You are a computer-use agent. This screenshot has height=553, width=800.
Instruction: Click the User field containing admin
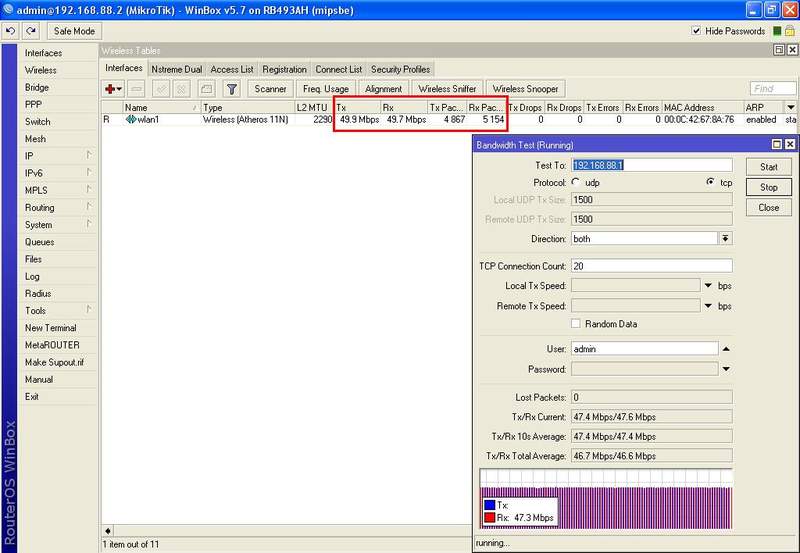(x=644, y=349)
